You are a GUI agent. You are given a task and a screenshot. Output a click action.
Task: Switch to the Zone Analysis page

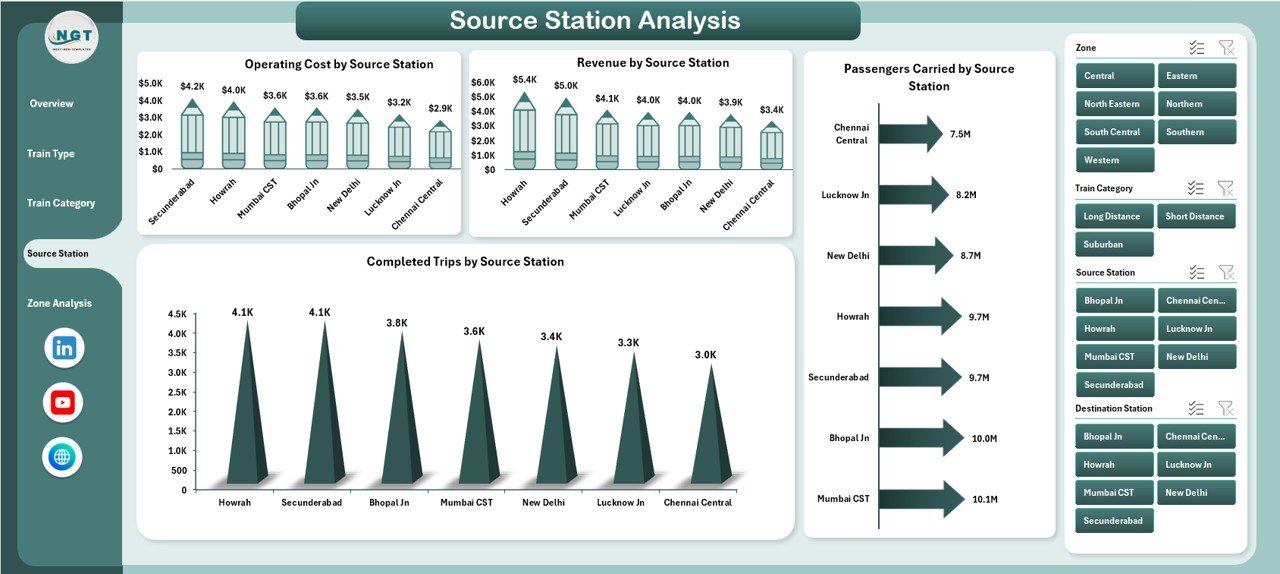click(x=59, y=303)
